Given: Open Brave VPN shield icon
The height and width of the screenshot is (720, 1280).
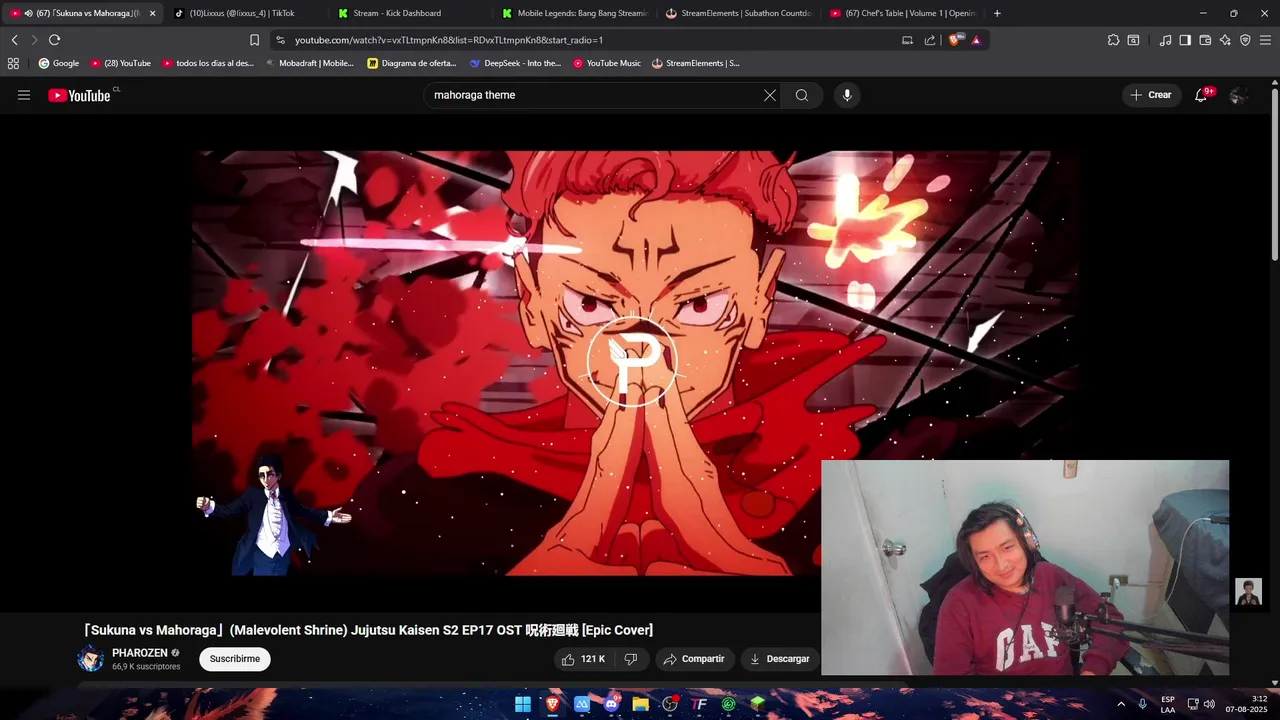Looking at the screenshot, I should coord(1245,40).
